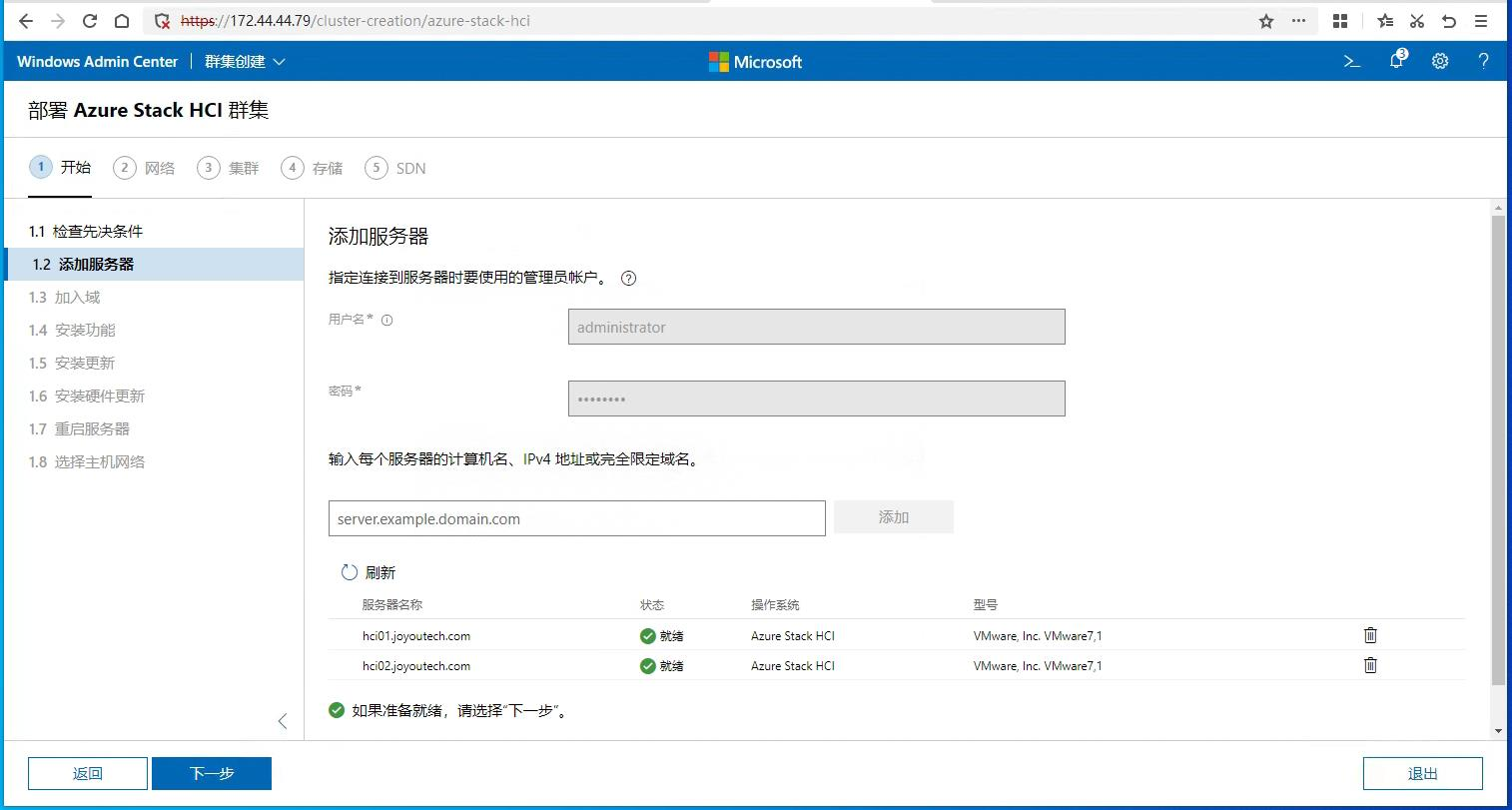Click the scissors screenshot tool icon
The width and height of the screenshot is (1512, 810).
[1416, 21]
